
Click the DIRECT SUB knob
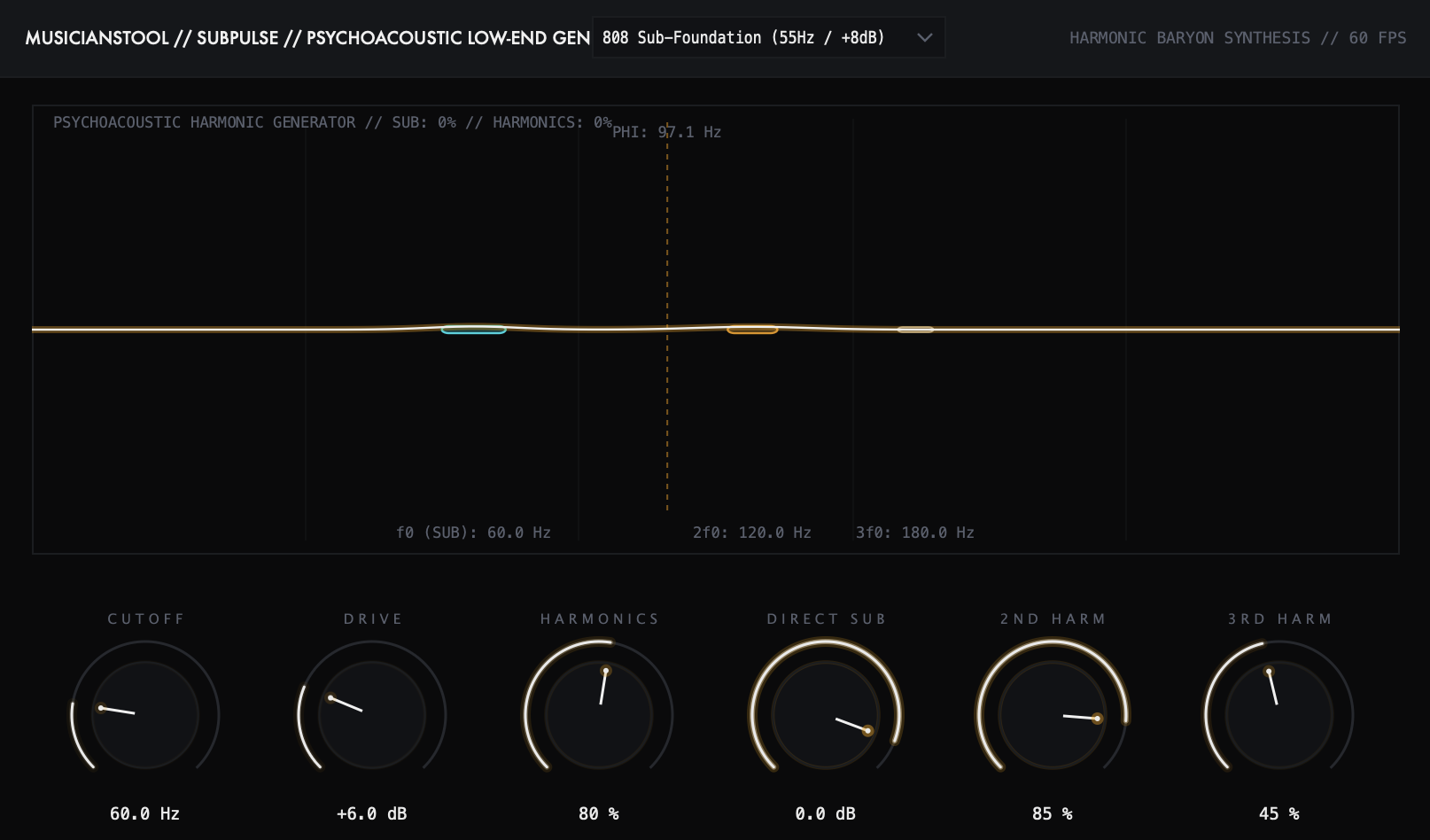coord(826,714)
